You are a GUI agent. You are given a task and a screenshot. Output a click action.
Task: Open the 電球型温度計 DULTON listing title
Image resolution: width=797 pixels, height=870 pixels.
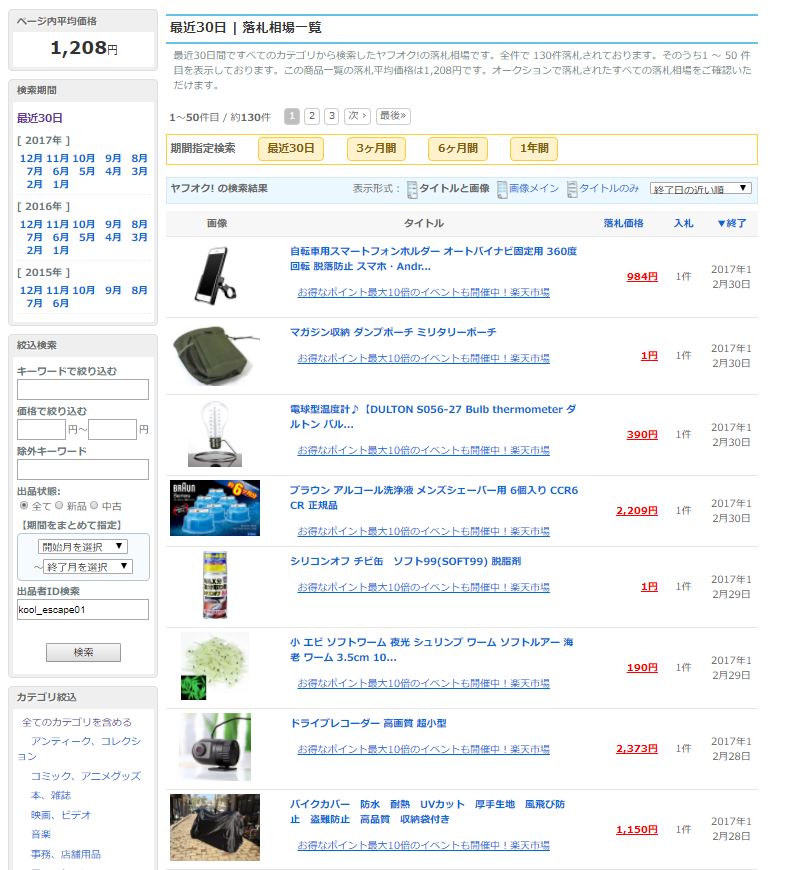[x=433, y=417]
